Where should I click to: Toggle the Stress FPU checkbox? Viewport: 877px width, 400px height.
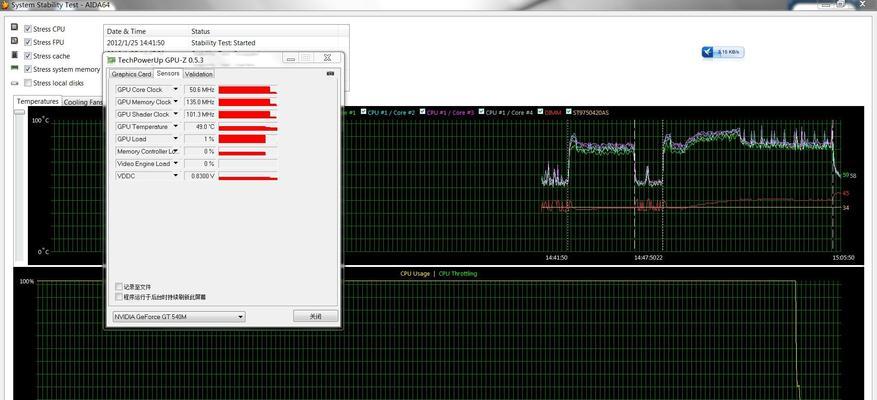tap(28, 42)
